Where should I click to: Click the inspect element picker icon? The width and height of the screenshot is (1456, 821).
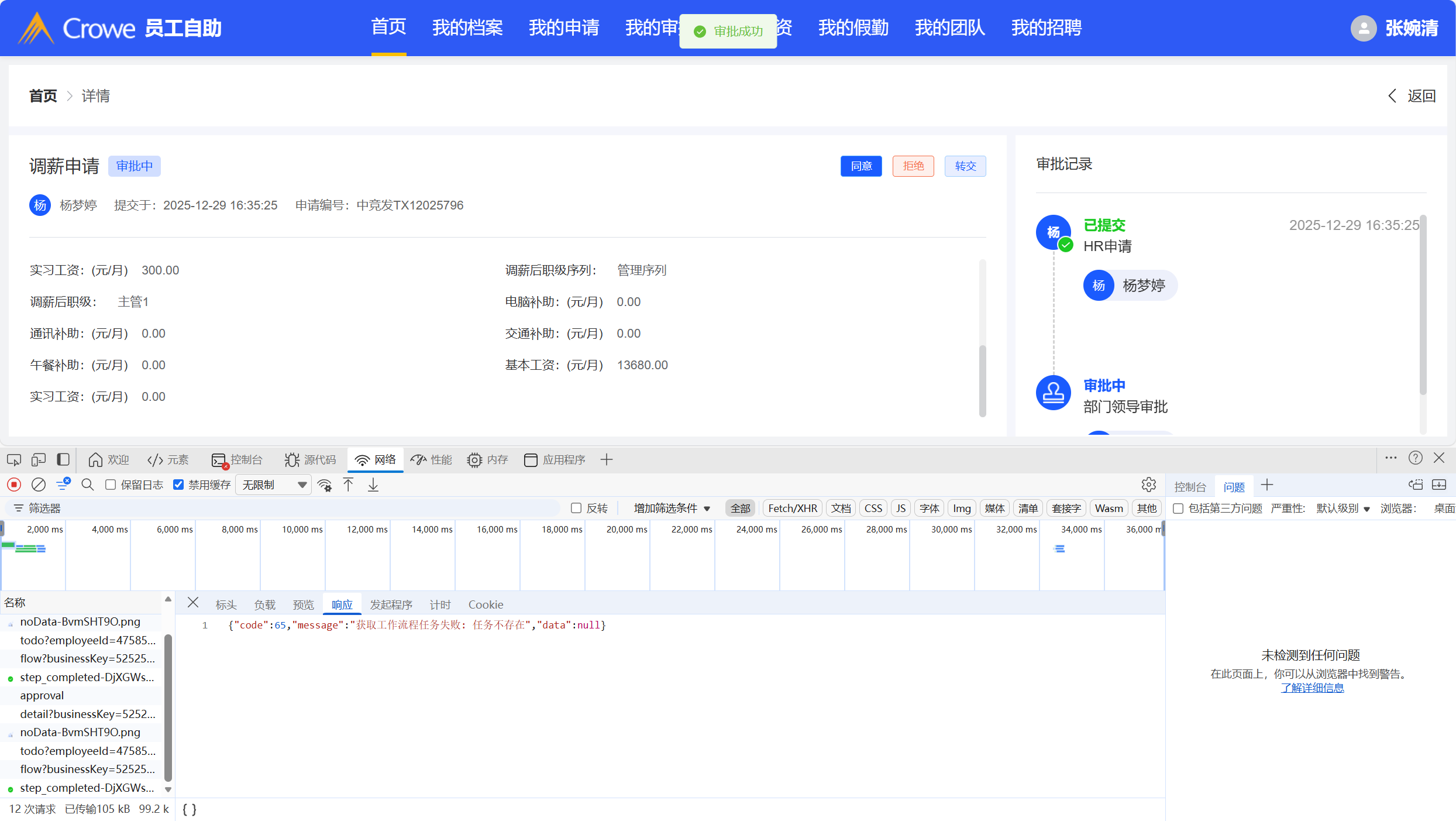click(14, 460)
